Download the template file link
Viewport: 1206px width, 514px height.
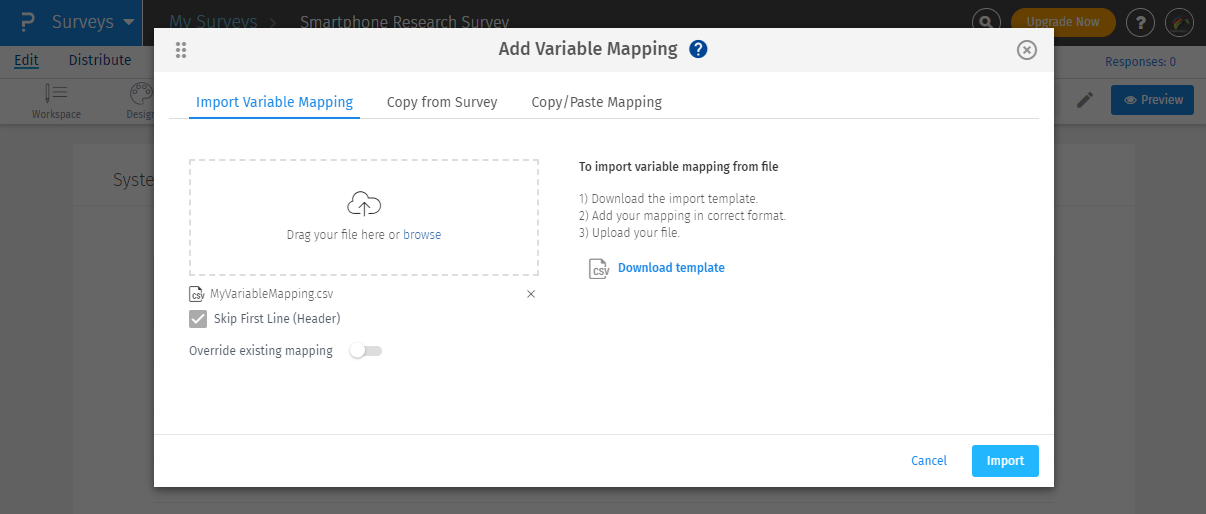(x=671, y=268)
